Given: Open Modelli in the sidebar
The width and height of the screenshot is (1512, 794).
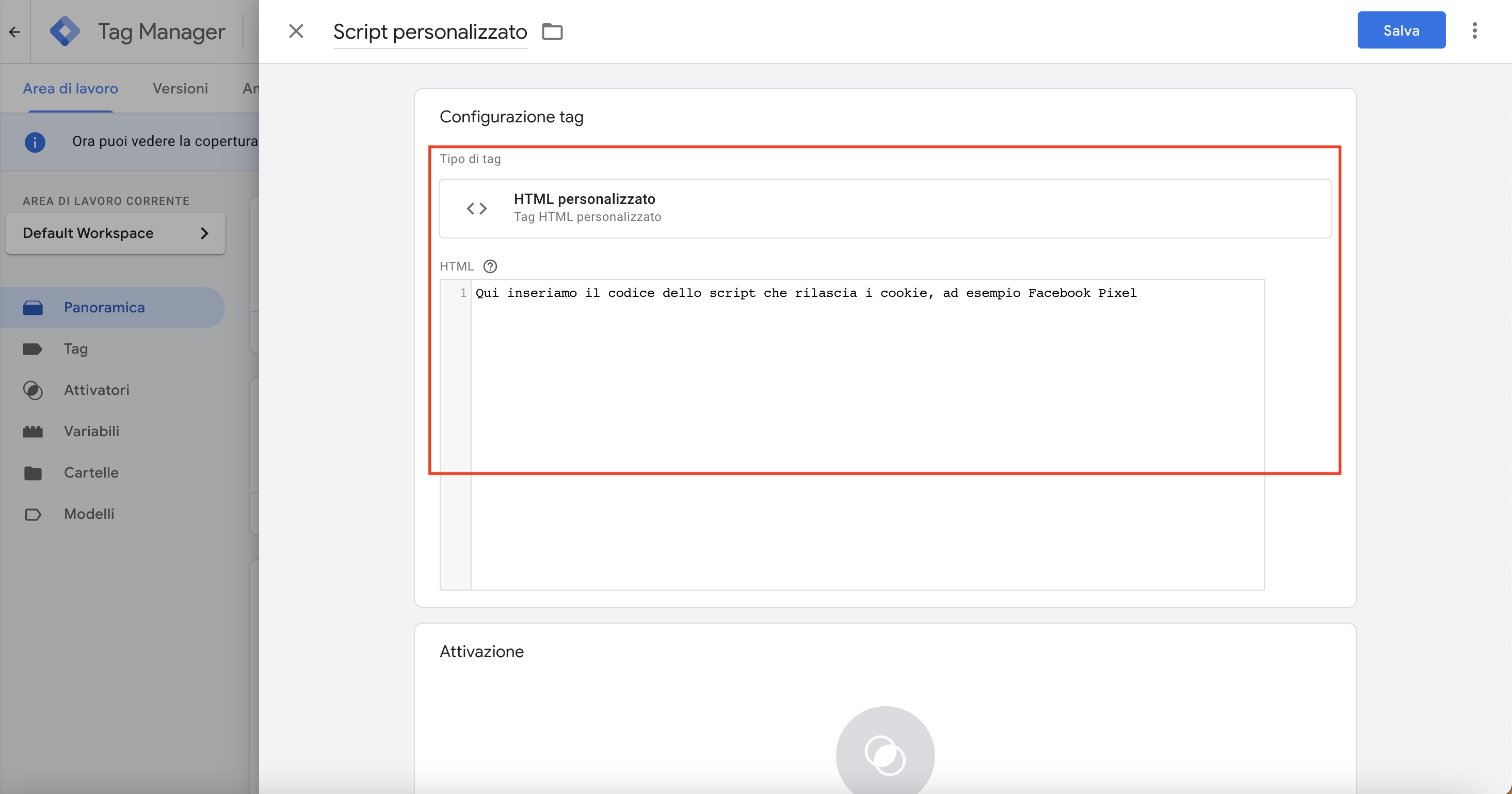Looking at the screenshot, I should (89, 514).
